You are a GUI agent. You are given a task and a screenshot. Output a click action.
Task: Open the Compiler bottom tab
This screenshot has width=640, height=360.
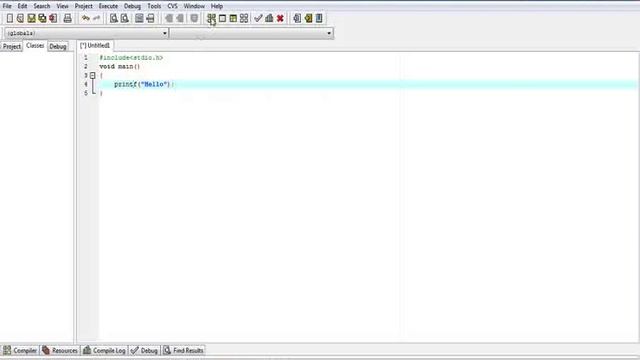tap(20, 350)
